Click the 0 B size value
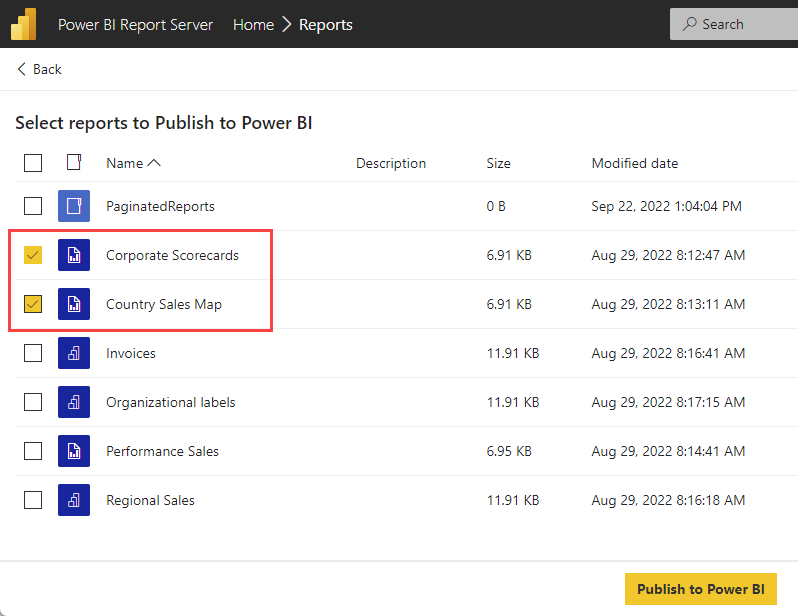Image resolution: width=798 pixels, height=616 pixels. (x=496, y=206)
